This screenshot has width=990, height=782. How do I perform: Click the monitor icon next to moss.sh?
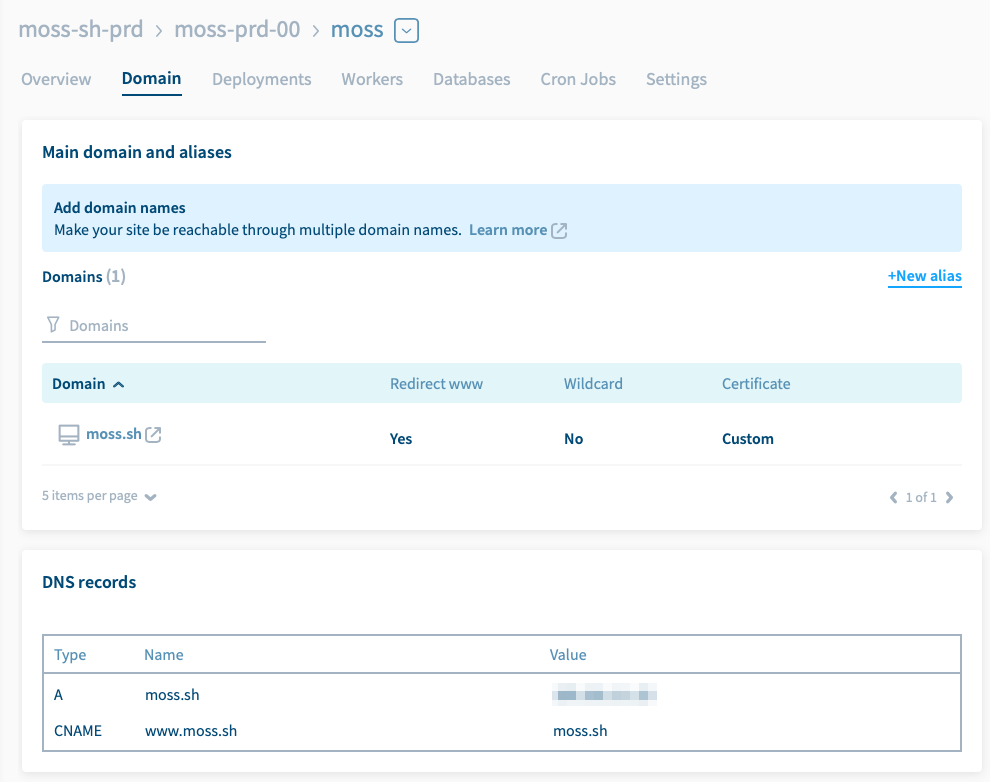(69, 435)
